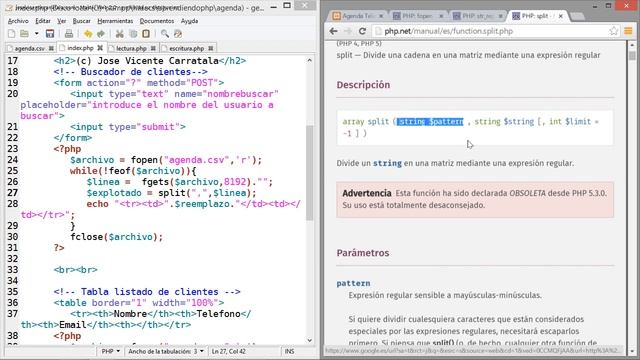This screenshot has height=360, width=640.
Task: Cut selection with the scissors icon
Action: (120, 34)
